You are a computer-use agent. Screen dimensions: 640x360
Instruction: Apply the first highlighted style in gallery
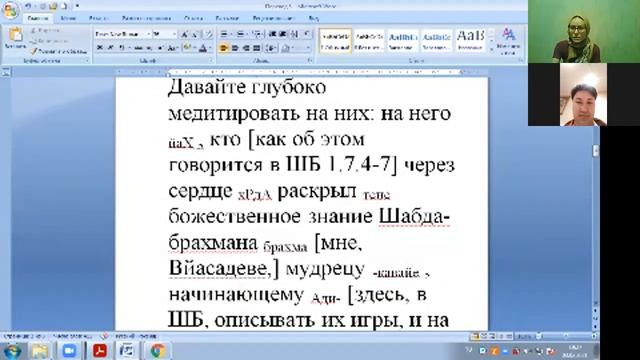pos(335,41)
